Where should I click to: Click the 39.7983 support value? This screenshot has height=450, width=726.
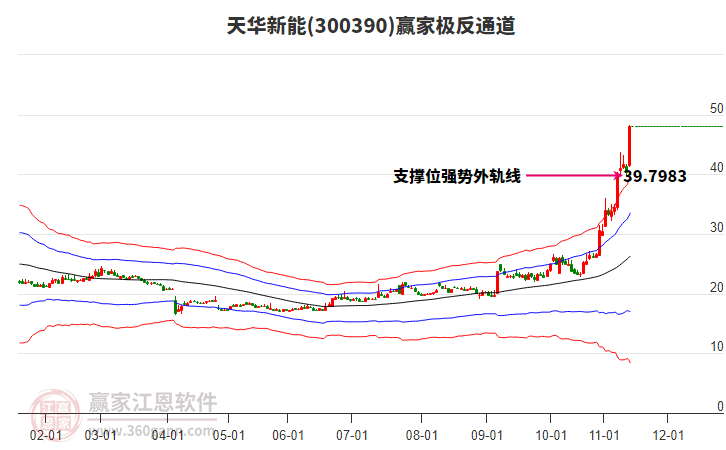click(x=655, y=176)
